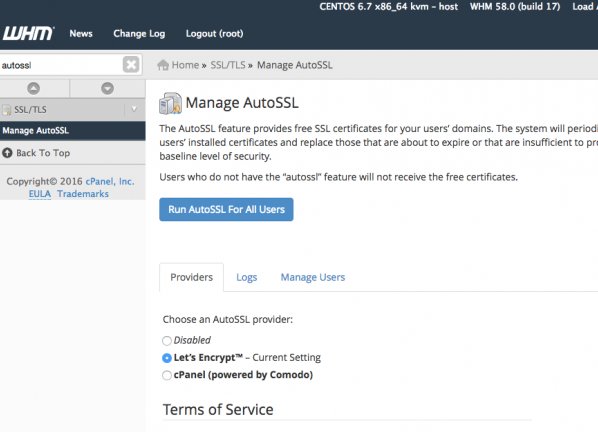Click the sidebar down arrow icon
This screenshot has width=598, height=432.
108,88
